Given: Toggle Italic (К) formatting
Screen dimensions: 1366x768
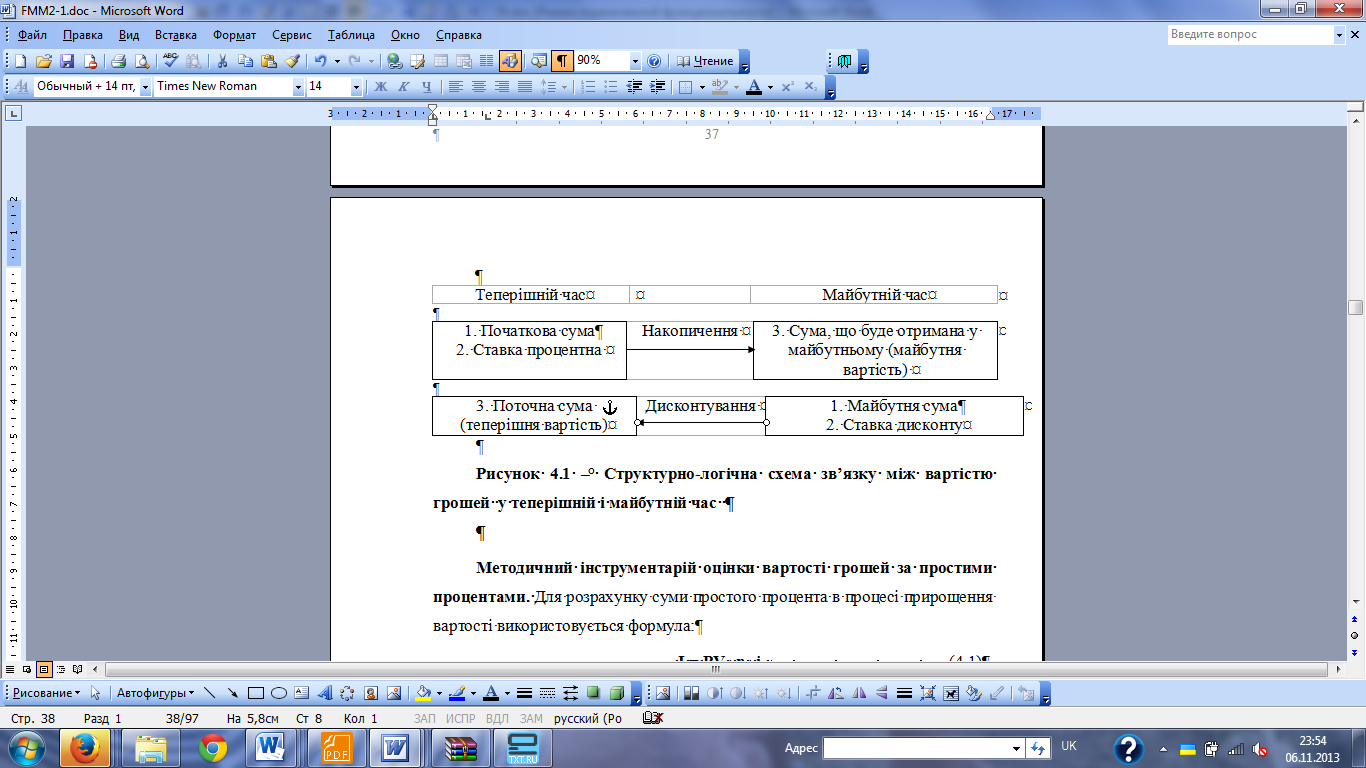Looking at the screenshot, I should tap(403, 87).
